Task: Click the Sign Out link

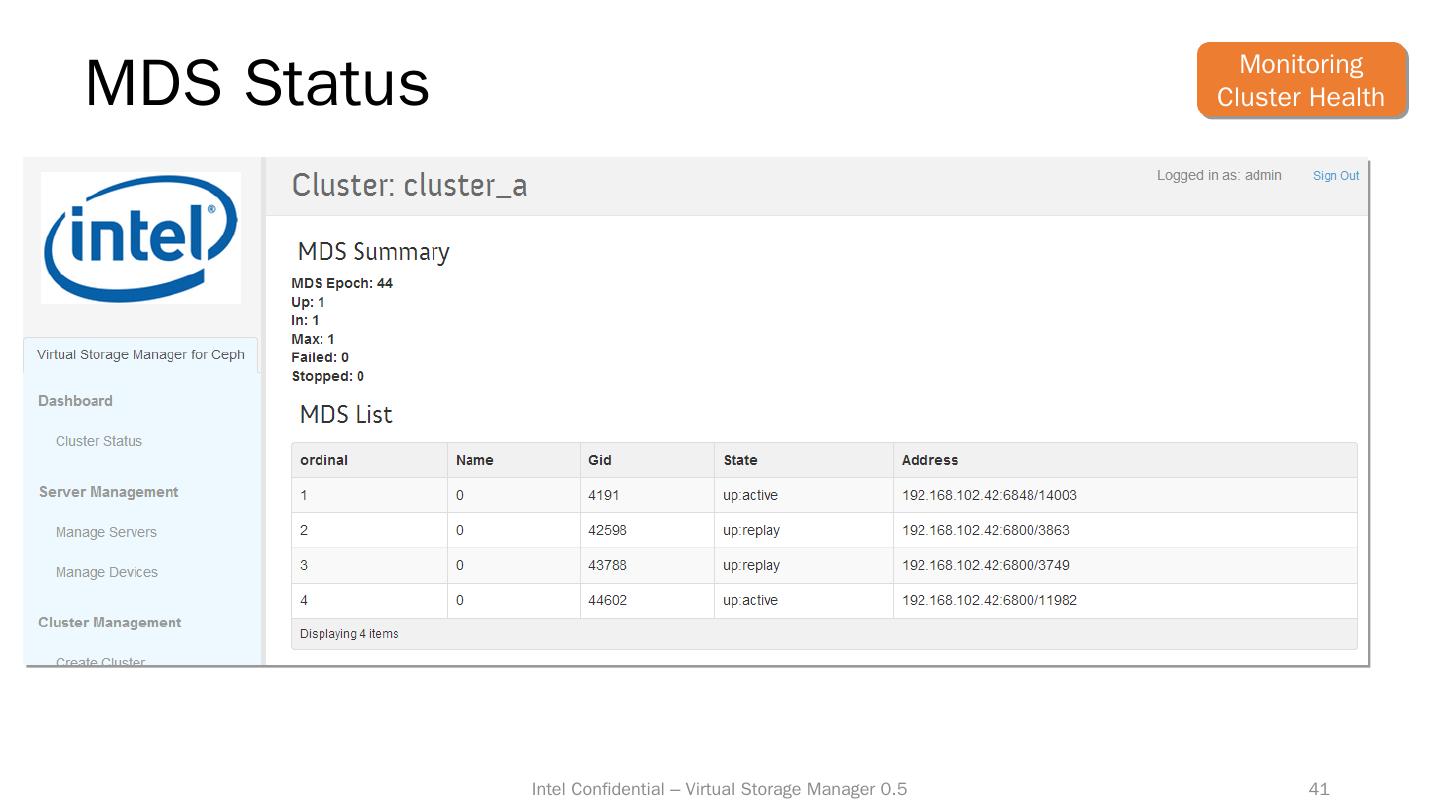Action: pyautogui.click(x=1336, y=176)
